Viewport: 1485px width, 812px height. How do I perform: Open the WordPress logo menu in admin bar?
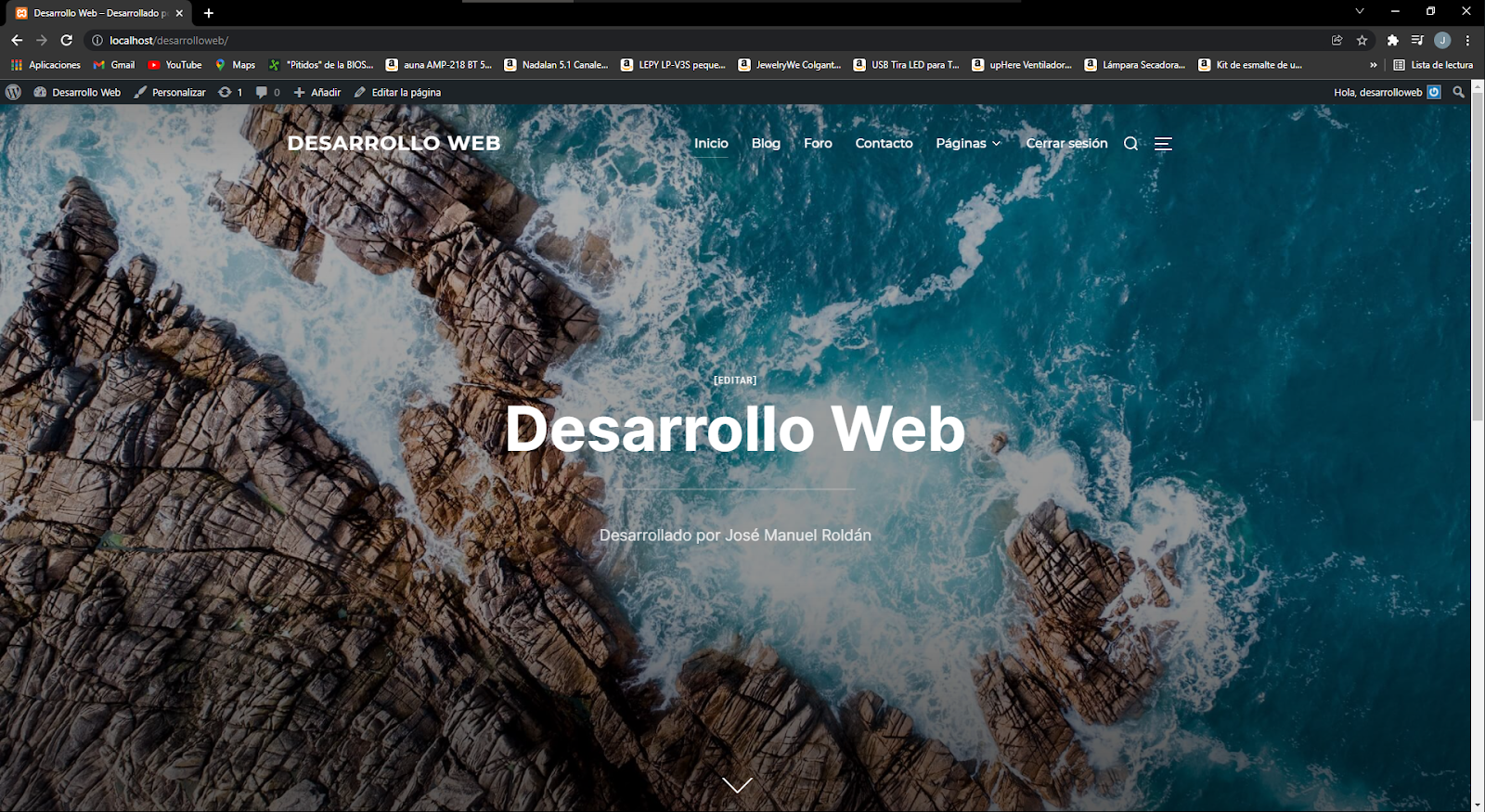(13, 92)
